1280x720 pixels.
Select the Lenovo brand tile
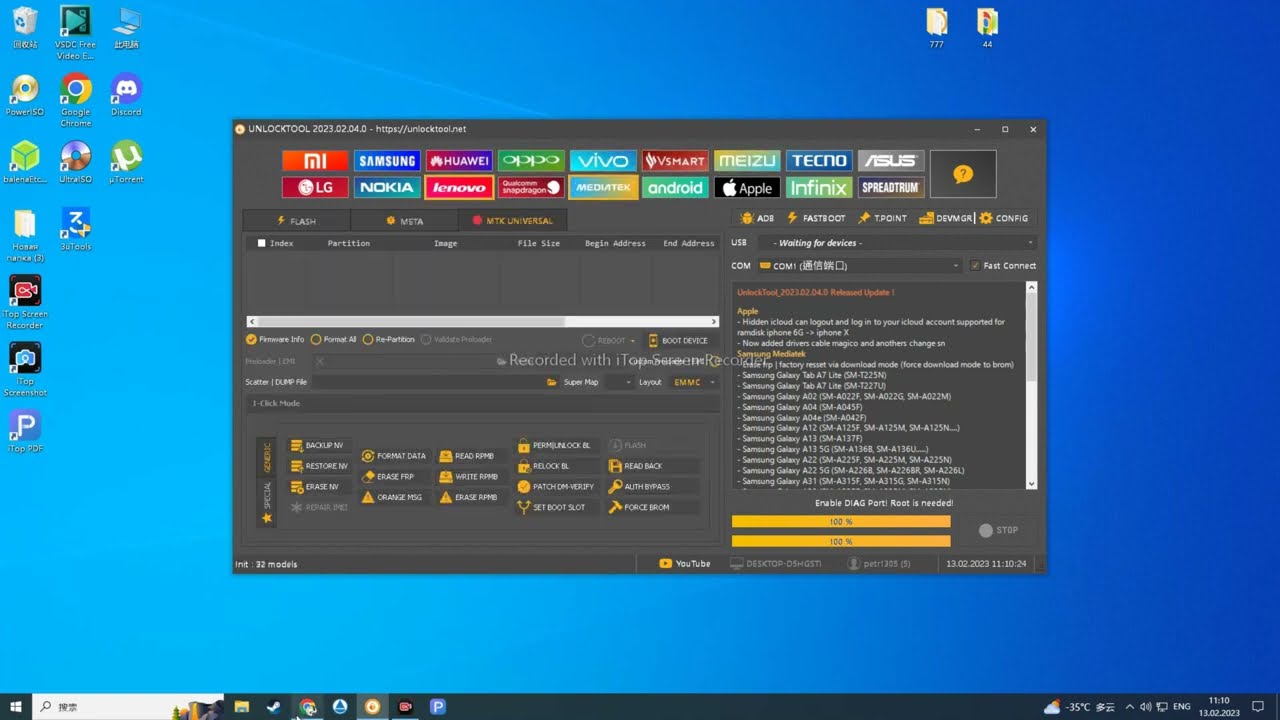pyautogui.click(x=459, y=188)
